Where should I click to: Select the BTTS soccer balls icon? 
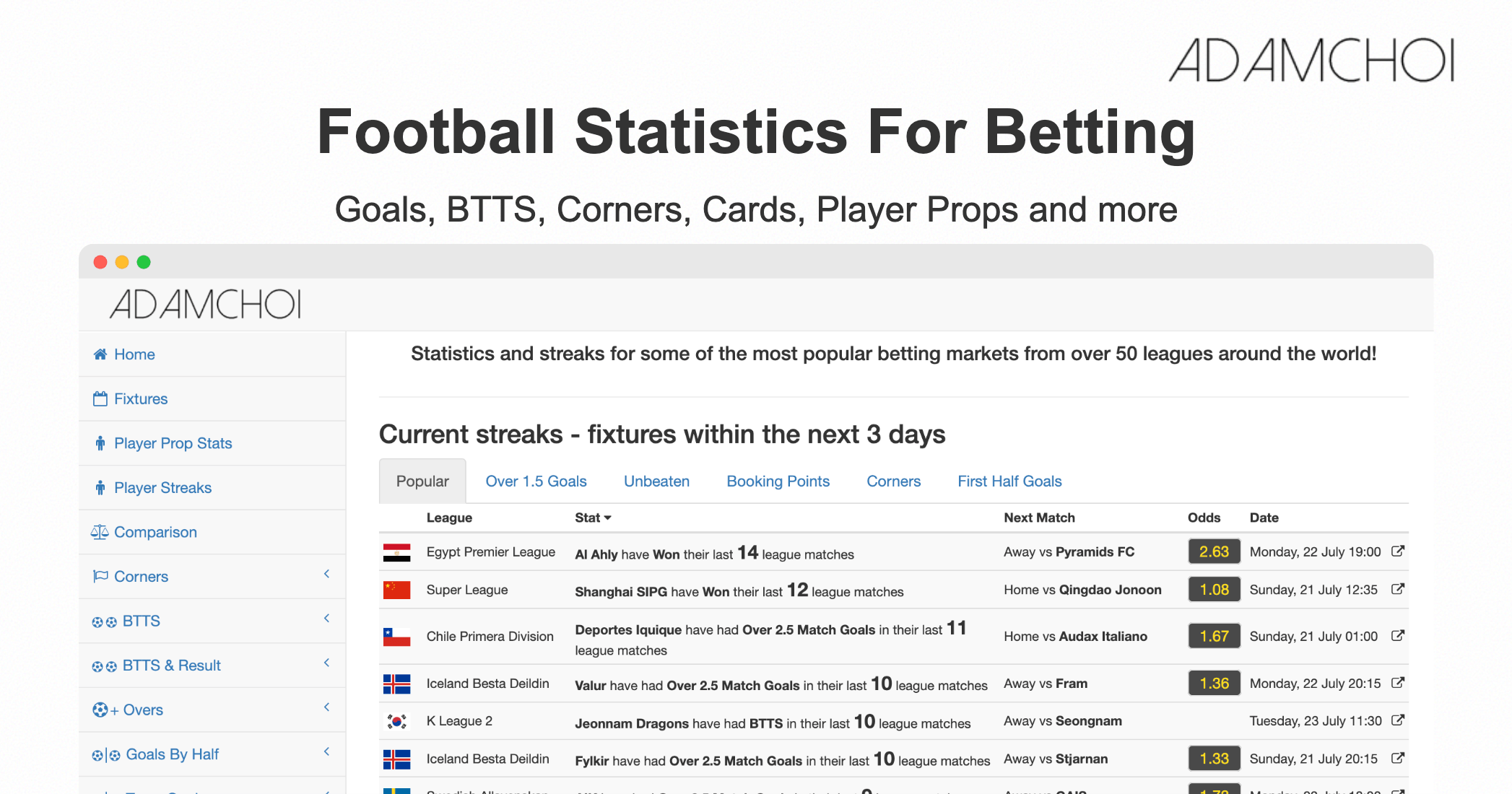pyautogui.click(x=104, y=620)
